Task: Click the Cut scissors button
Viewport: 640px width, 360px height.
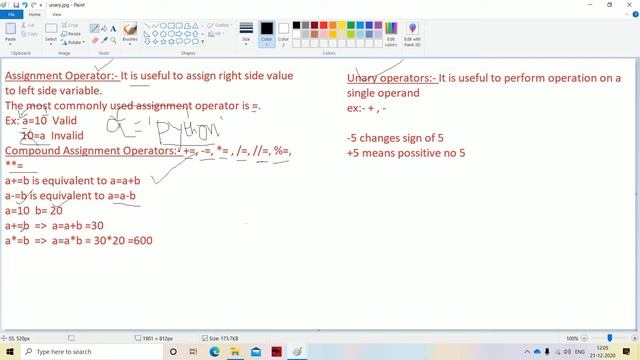Action: coord(27,25)
